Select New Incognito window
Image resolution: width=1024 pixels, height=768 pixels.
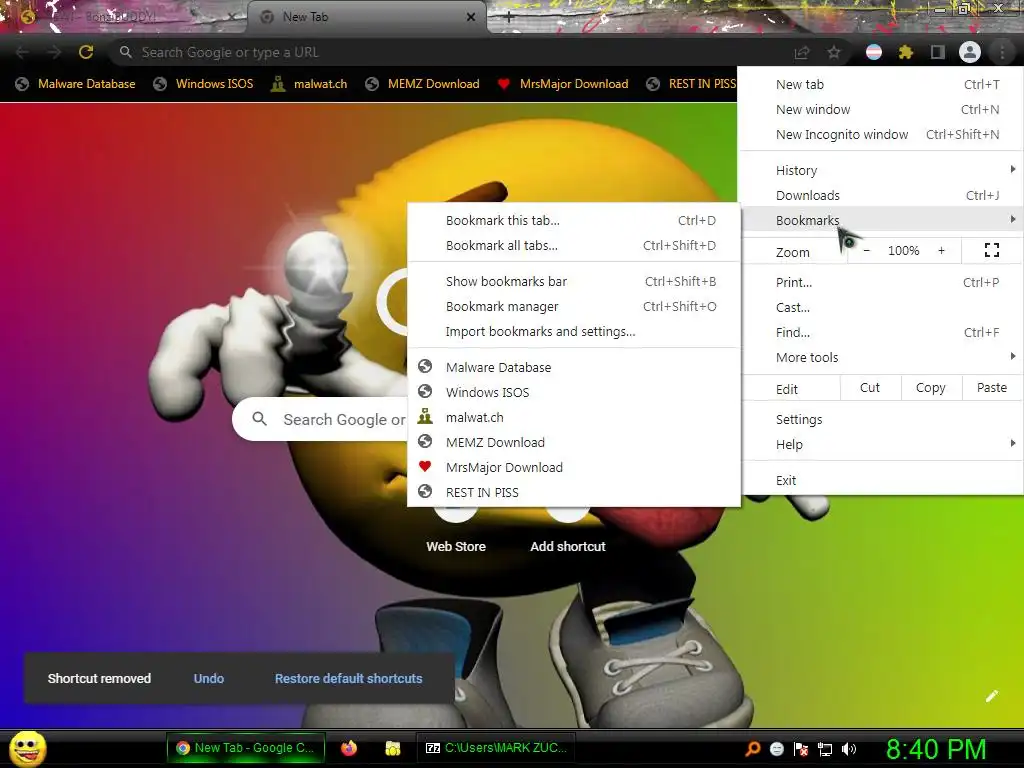[x=882, y=134]
